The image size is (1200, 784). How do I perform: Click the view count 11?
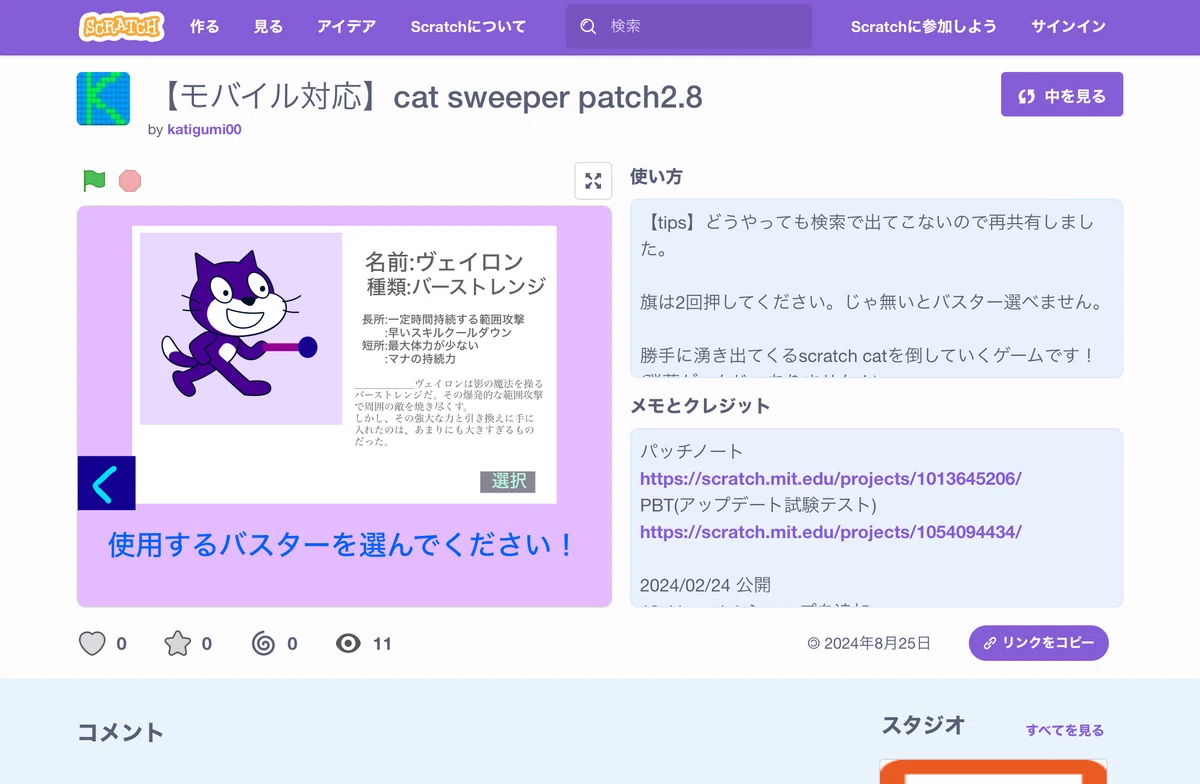382,644
